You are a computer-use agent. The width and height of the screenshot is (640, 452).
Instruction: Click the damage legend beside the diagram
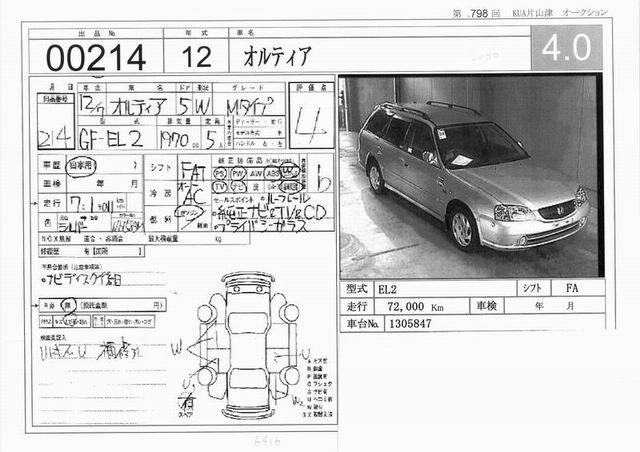(x=320, y=388)
